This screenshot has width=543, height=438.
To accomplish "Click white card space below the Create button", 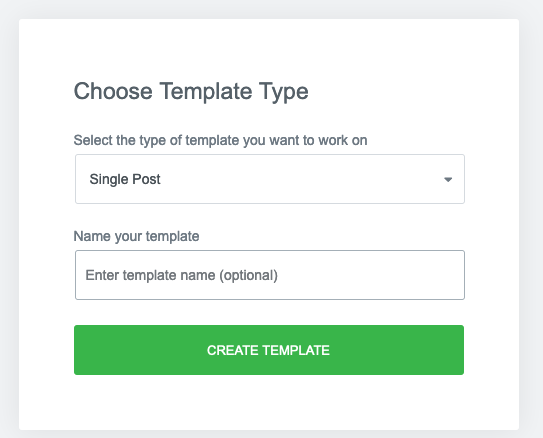I will tap(269, 402).
